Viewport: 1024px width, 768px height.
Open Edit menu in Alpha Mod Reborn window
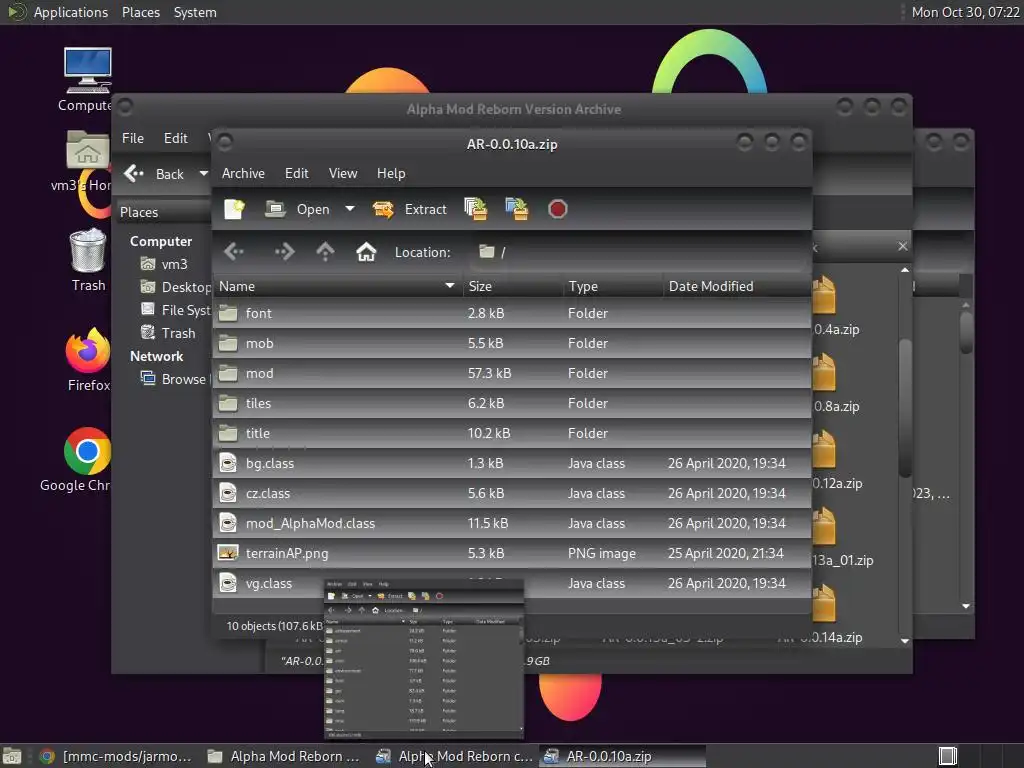click(176, 138)
